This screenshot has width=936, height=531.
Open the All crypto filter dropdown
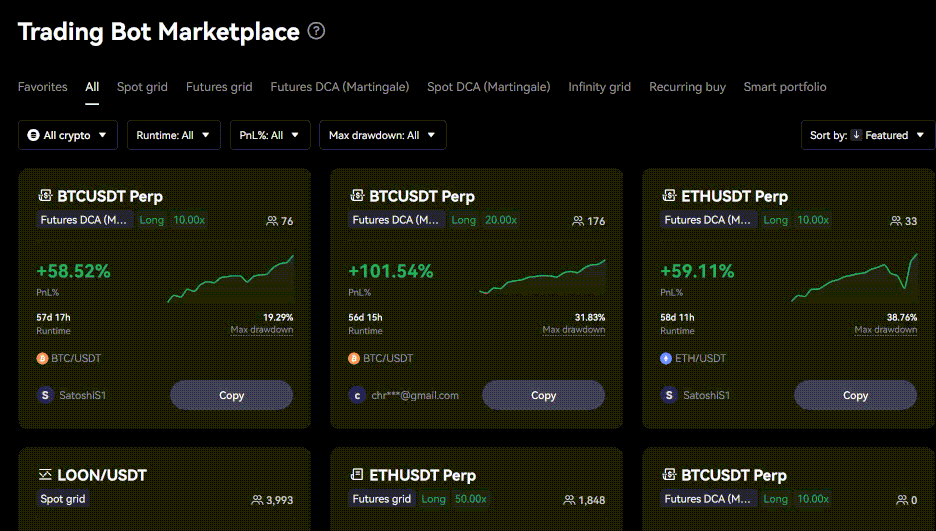click(68, 135)
